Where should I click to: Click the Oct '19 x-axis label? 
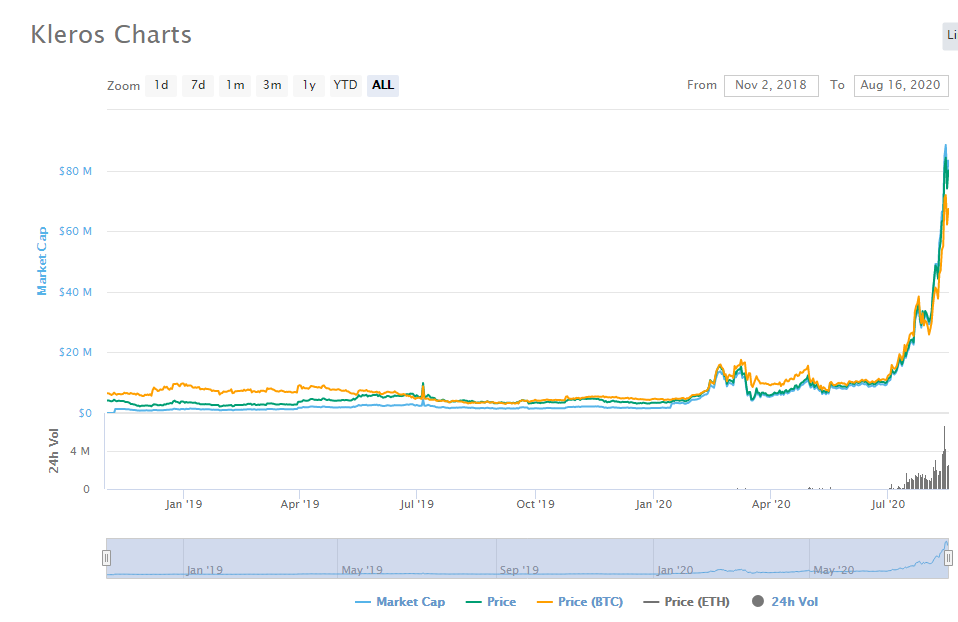(535, 504)
